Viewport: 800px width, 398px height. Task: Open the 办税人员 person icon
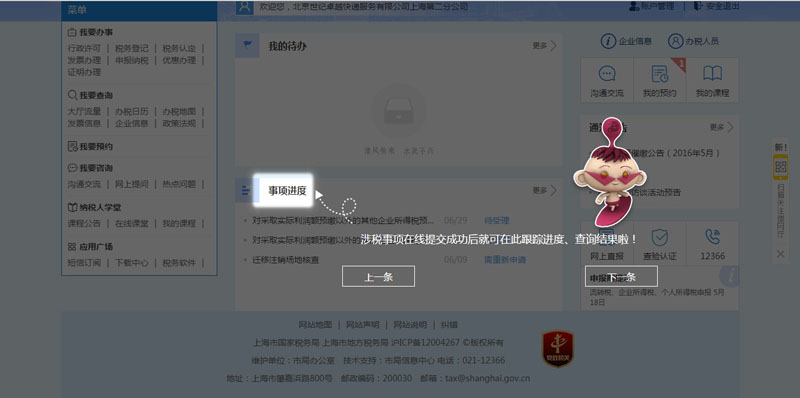693,41
